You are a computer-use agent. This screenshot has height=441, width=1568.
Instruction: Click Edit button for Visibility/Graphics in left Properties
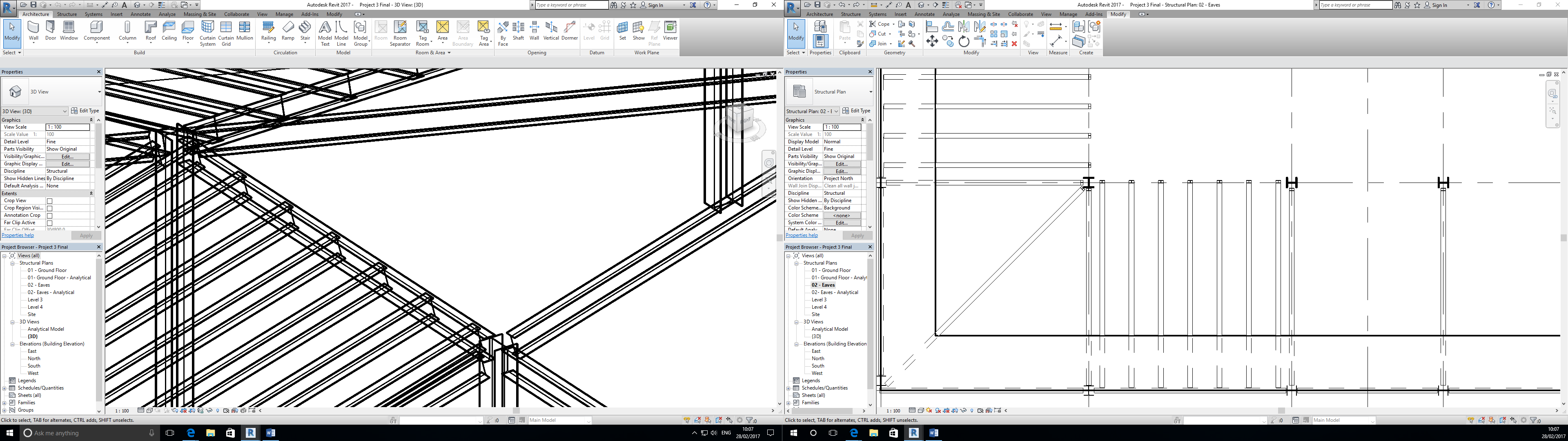67,156
